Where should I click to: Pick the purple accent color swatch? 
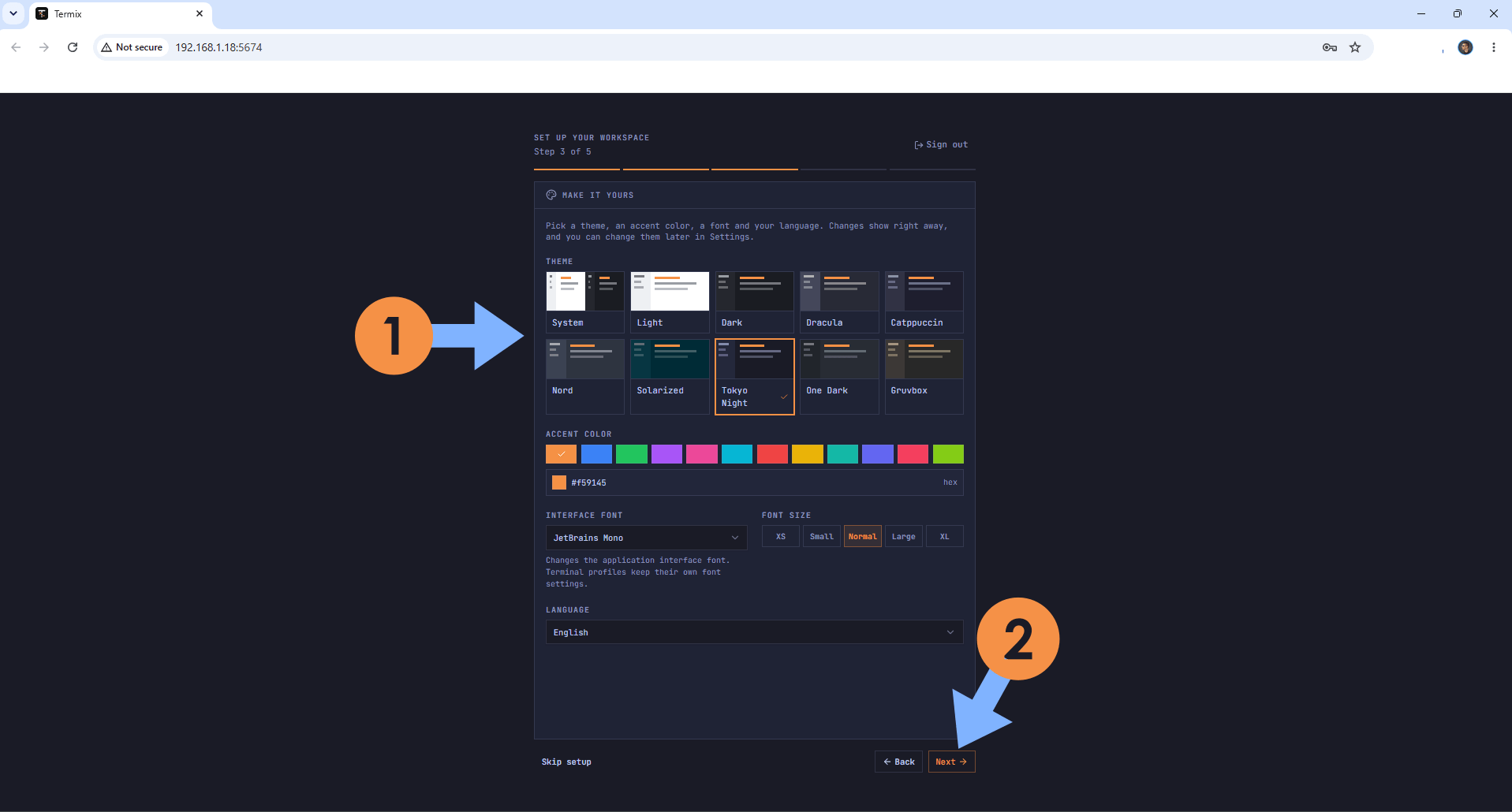(666, 454)
